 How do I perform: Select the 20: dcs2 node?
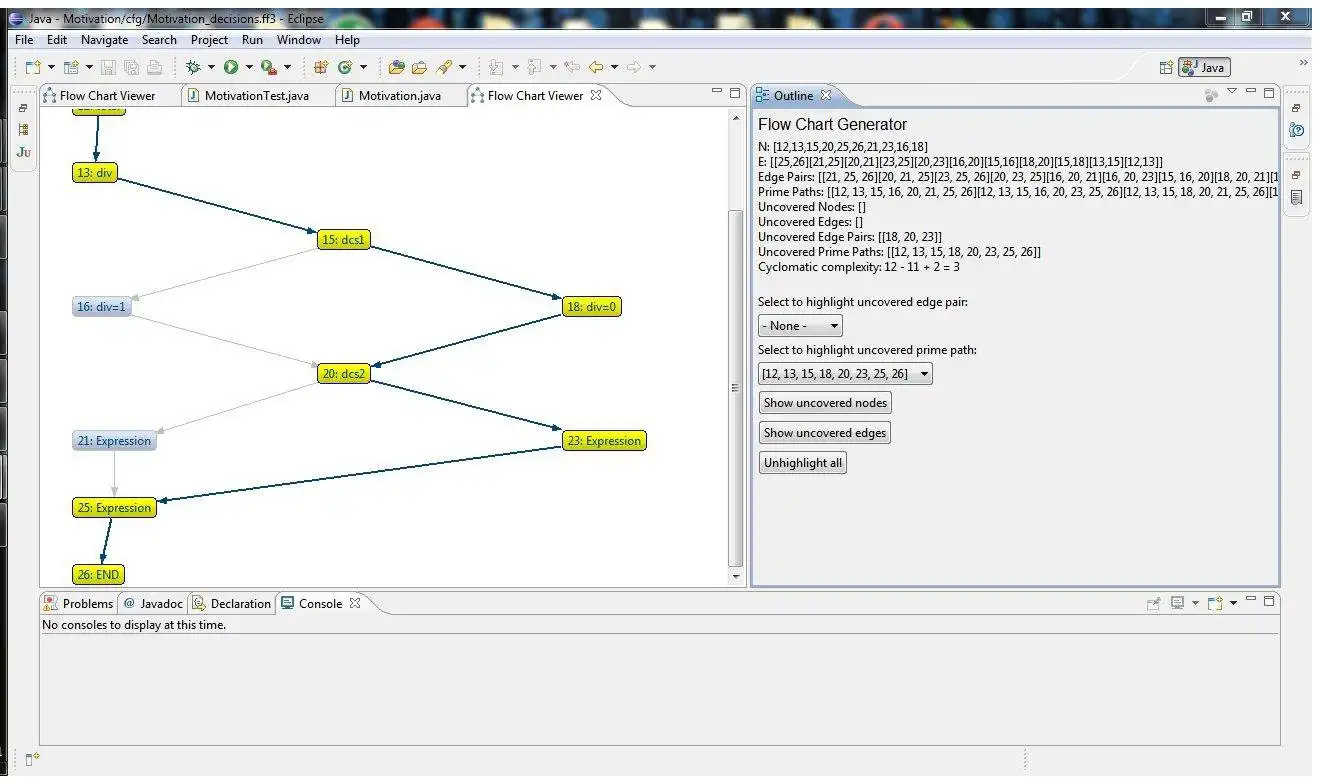click(344, 374)
